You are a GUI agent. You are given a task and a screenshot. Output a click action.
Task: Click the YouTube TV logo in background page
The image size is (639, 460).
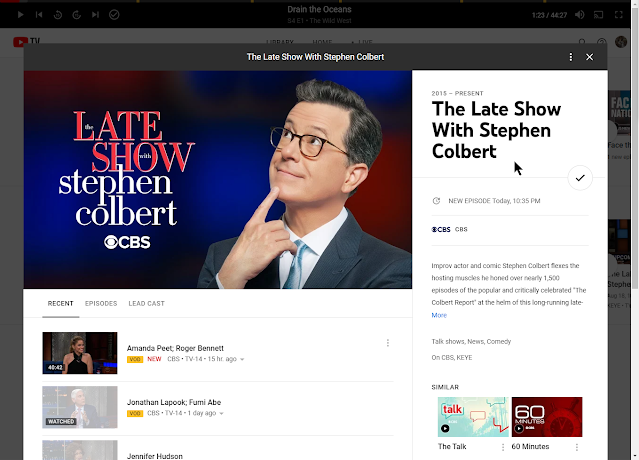tap(26, 41)
